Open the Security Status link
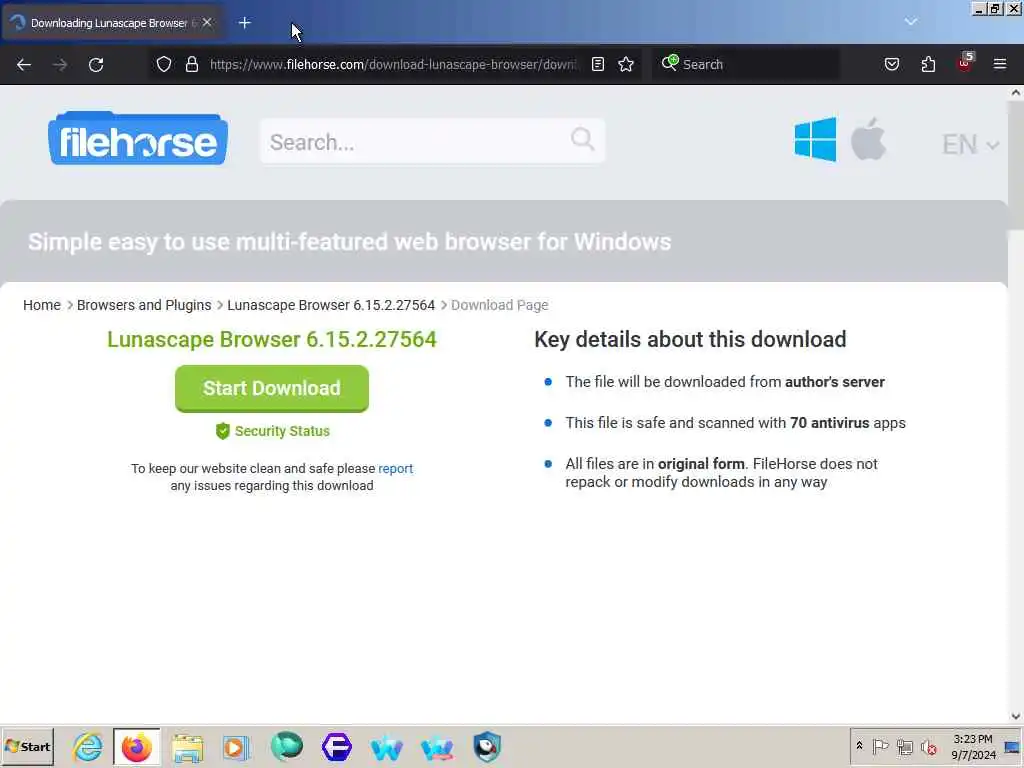The image size is (1024, 768). tap(272, 431)
